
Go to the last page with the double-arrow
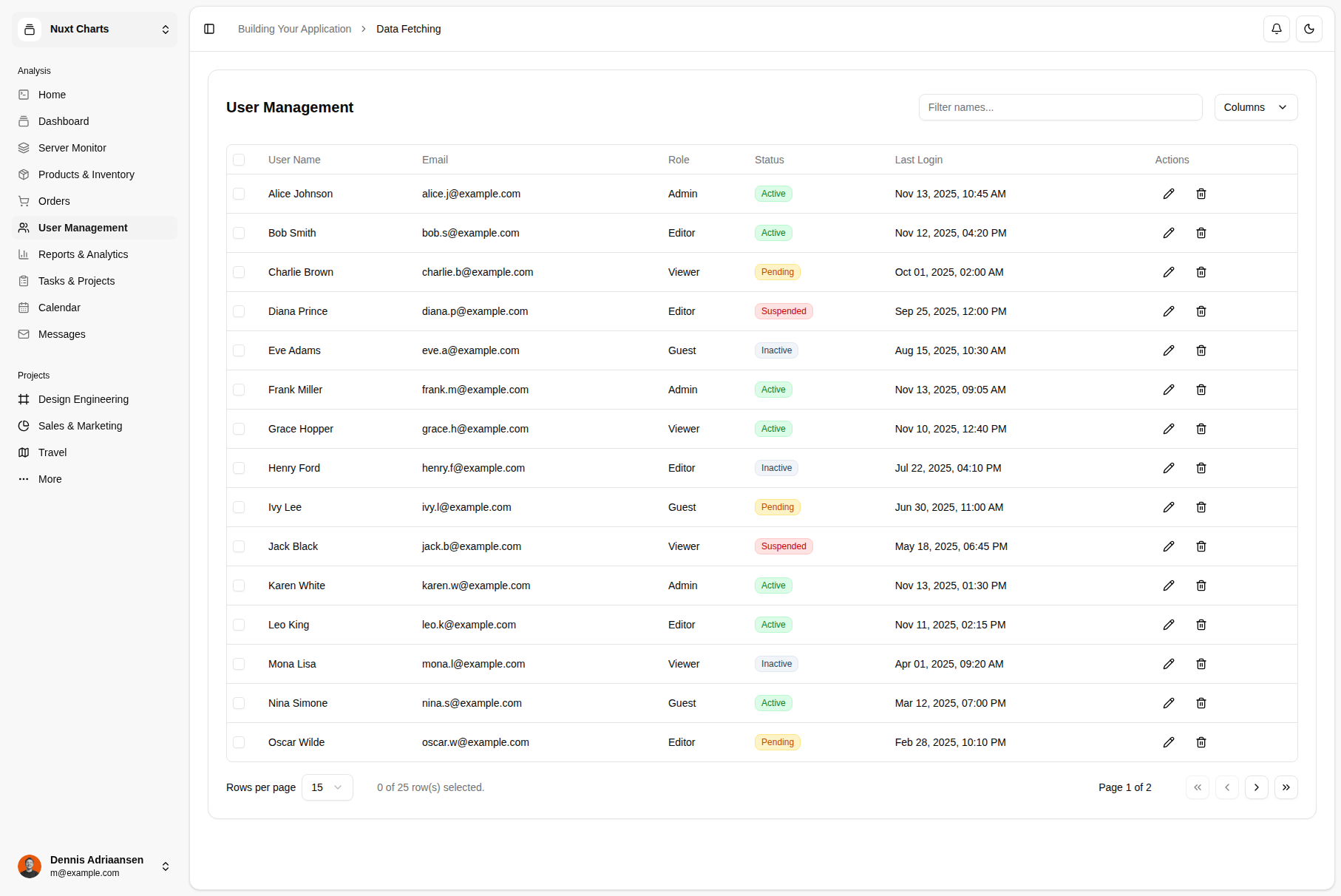pos(1286,787)
